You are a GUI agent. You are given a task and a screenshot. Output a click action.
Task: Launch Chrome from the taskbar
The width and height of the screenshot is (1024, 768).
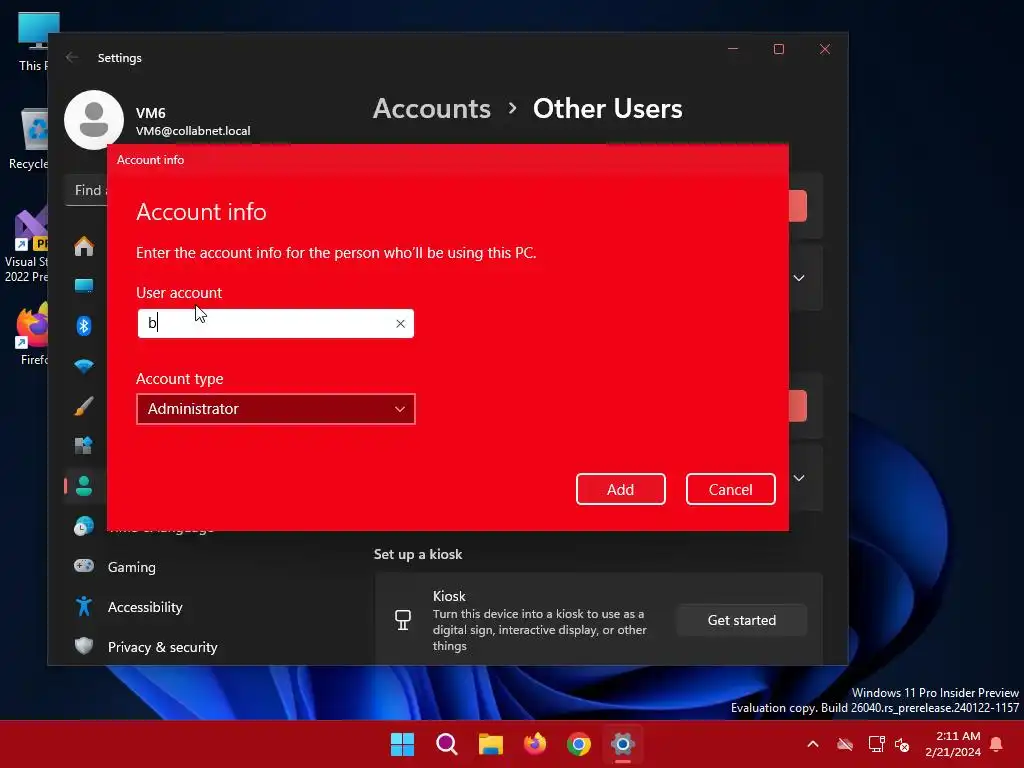pos(579,744)
